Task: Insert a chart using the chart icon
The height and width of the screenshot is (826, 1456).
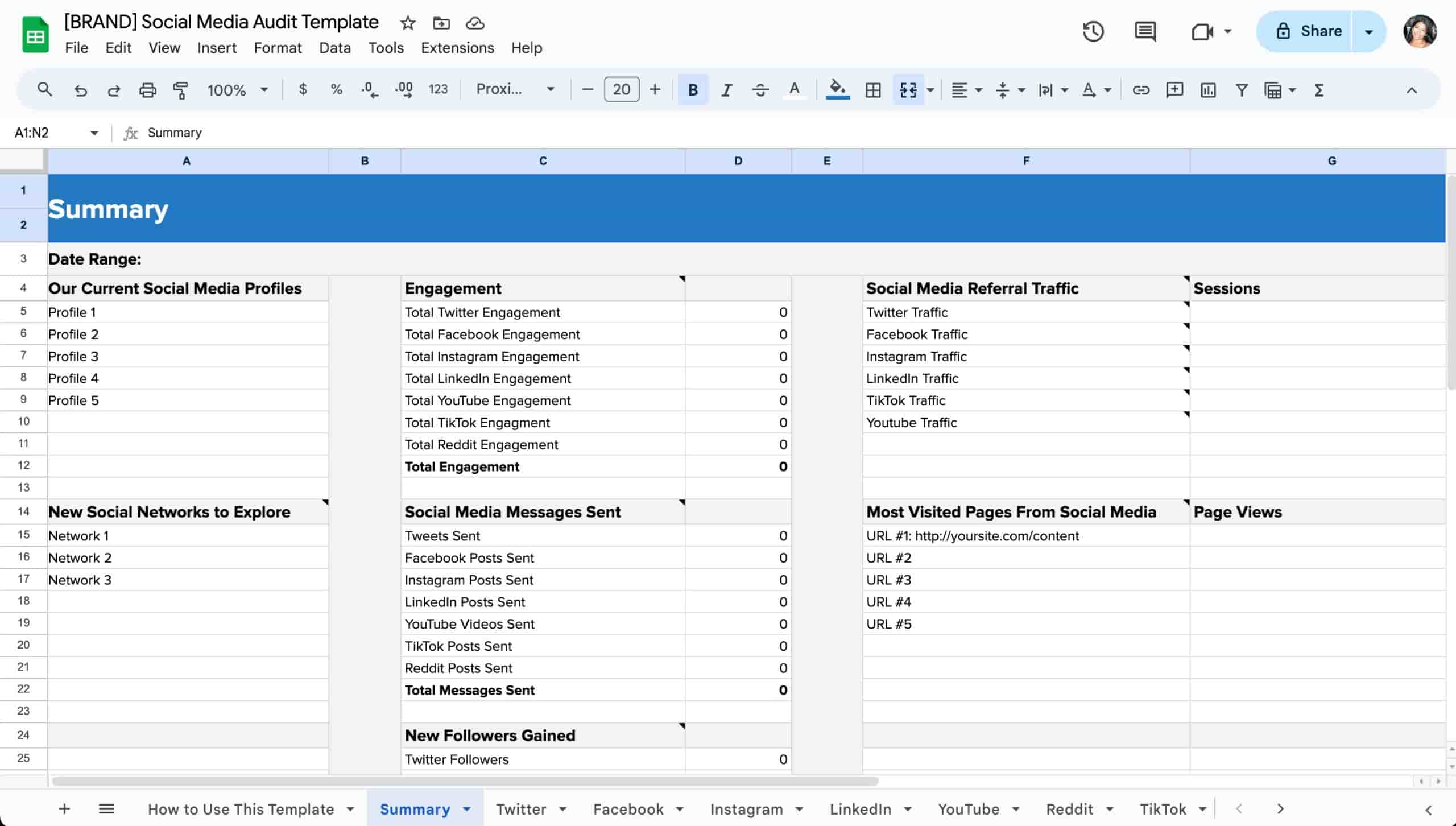Action: point(1207,89)
